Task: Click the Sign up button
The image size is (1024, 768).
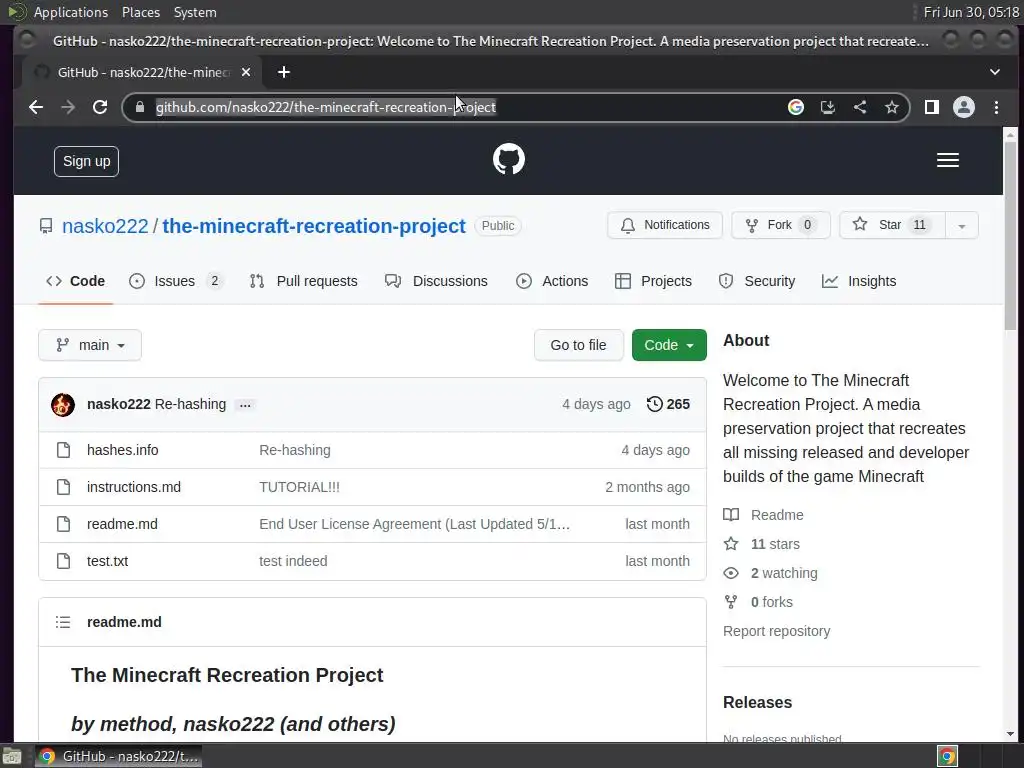Action: [86, 161]
